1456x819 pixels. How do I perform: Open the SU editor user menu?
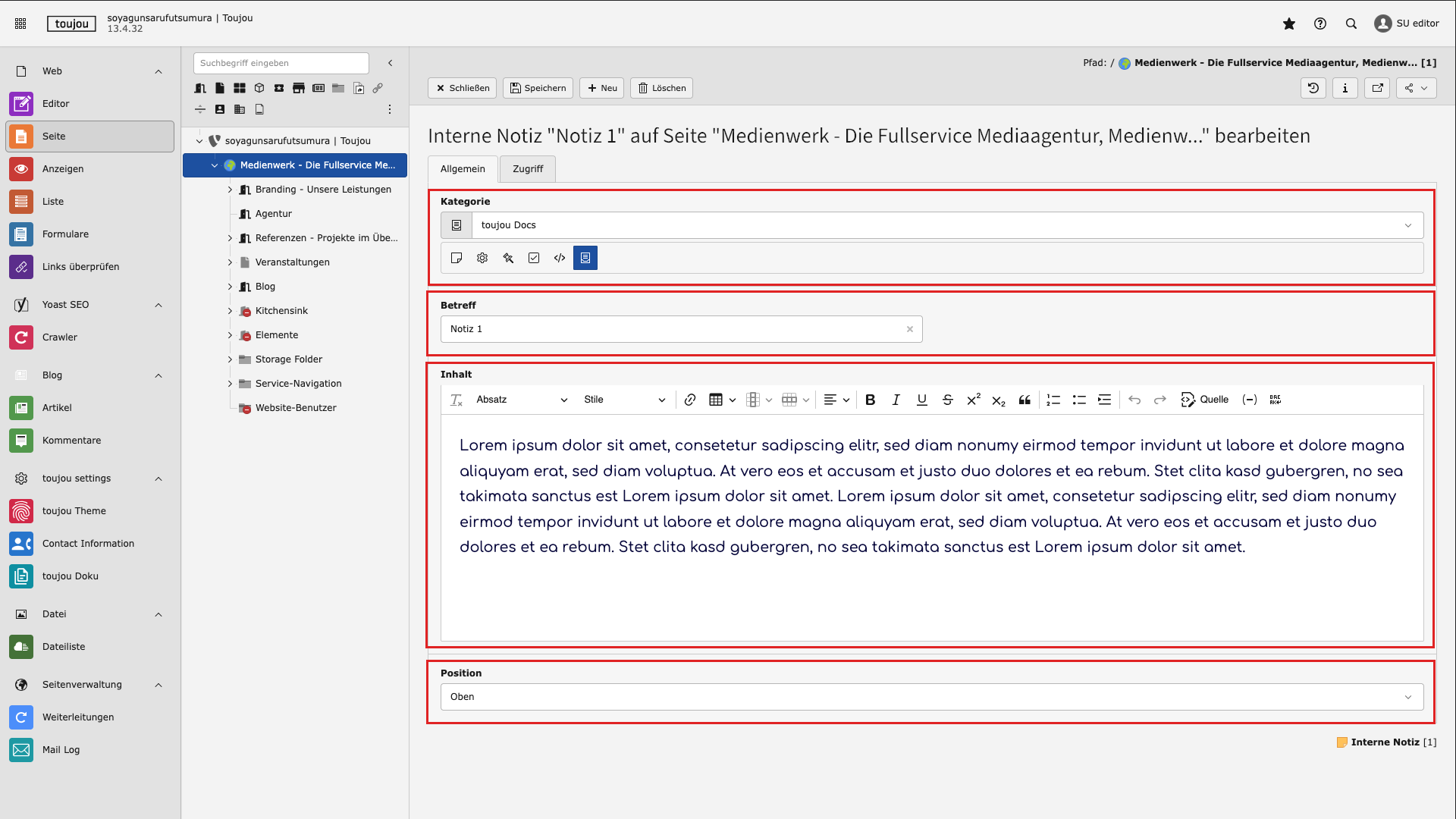[x=1407, y=24]
